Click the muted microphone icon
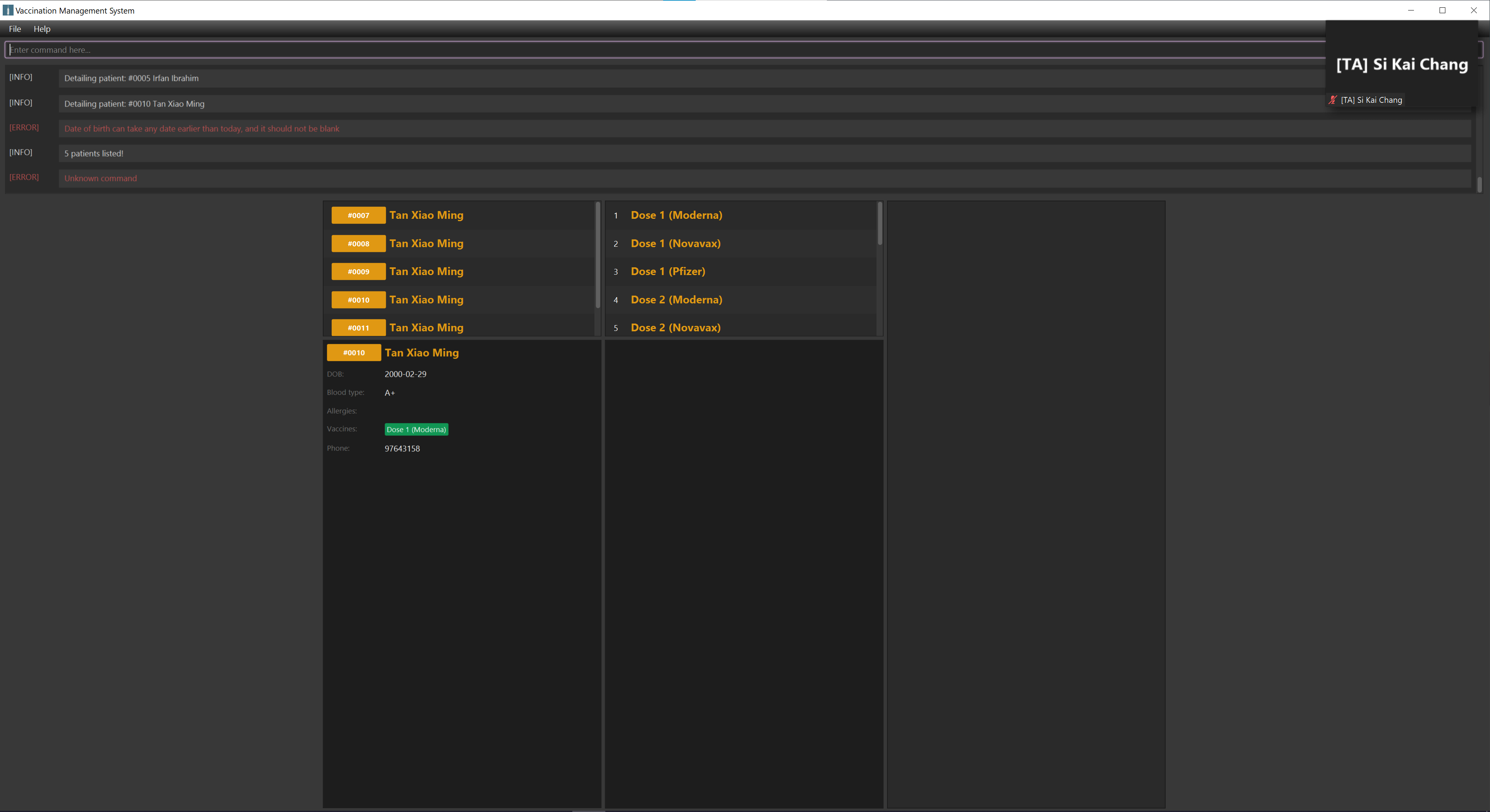Screen dimensions: 1490x812 click(x=1333, y=100)
